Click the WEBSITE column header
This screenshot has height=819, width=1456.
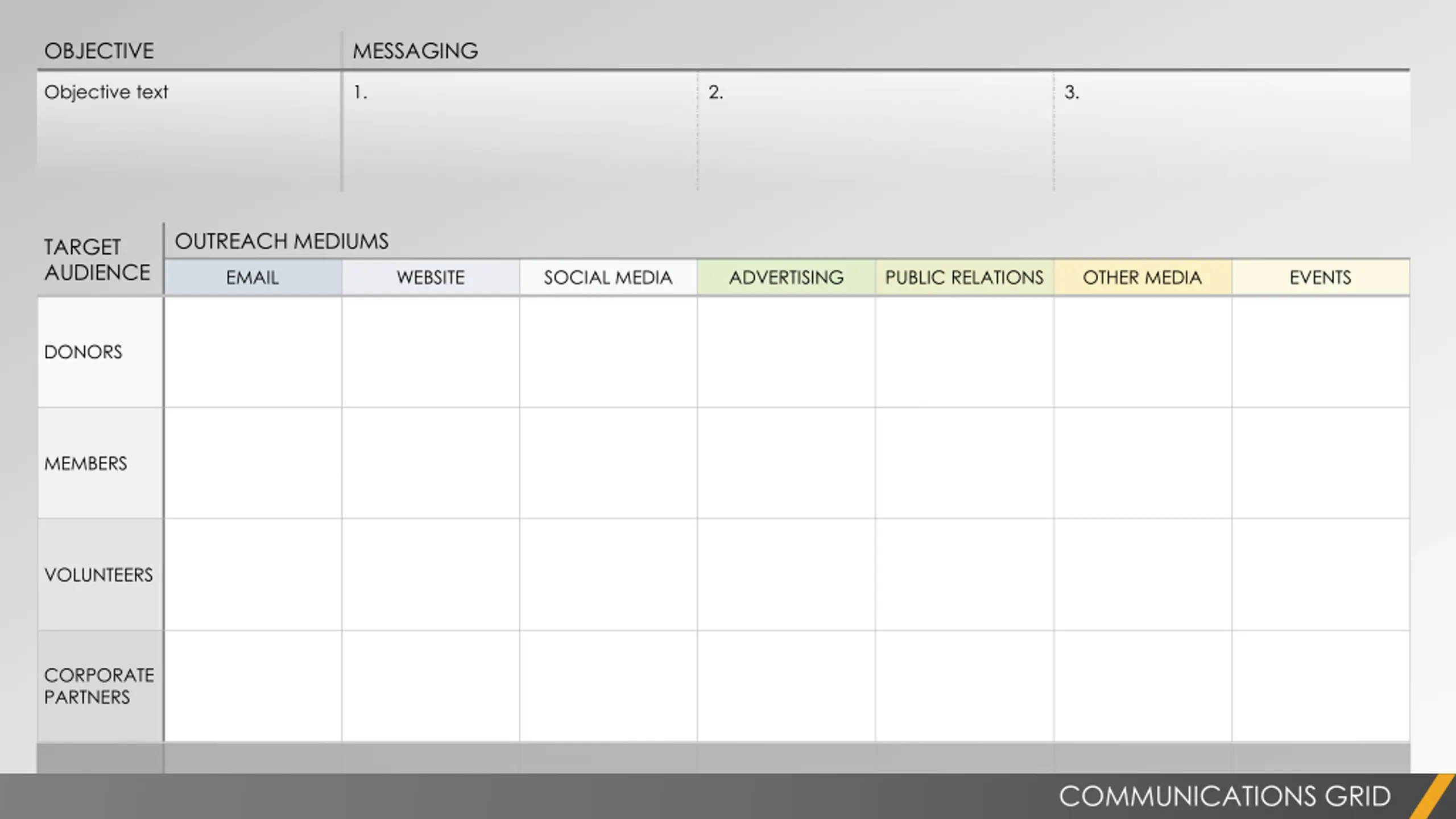[x=431, y=278]
